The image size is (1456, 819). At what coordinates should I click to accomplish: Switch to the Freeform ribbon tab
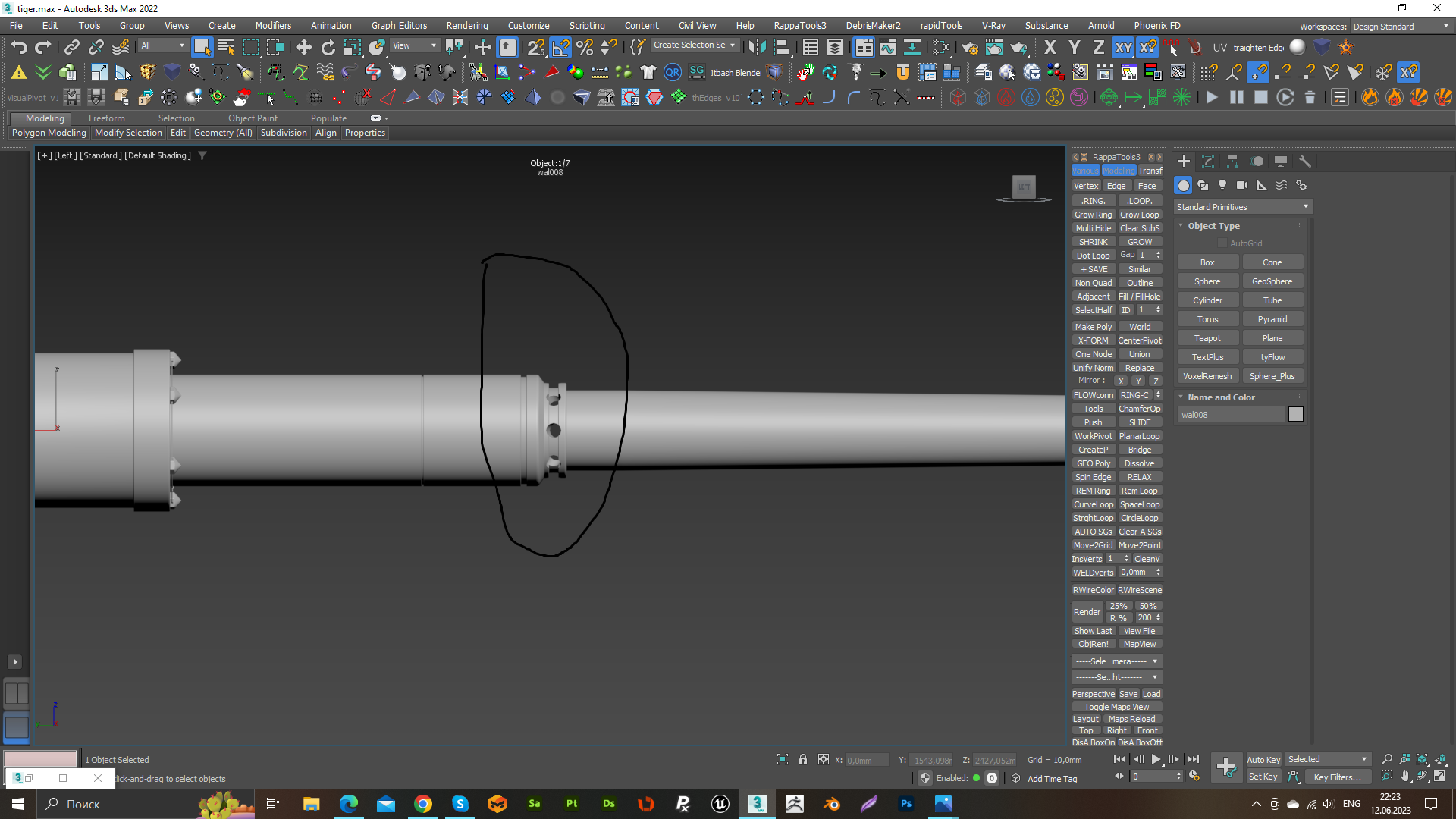(x=106, y=118)
